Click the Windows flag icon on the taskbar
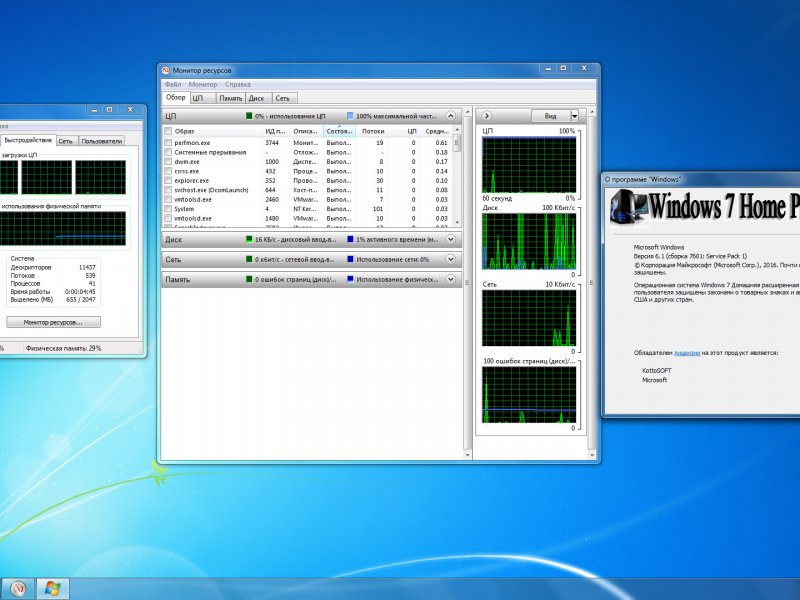 pos(52,588)
